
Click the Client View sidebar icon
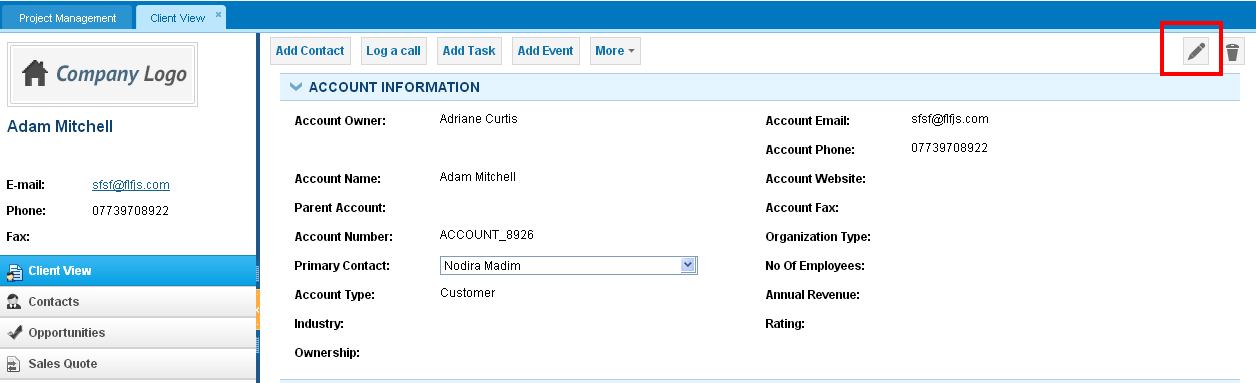pyautogui.click(x=14, y=271)
